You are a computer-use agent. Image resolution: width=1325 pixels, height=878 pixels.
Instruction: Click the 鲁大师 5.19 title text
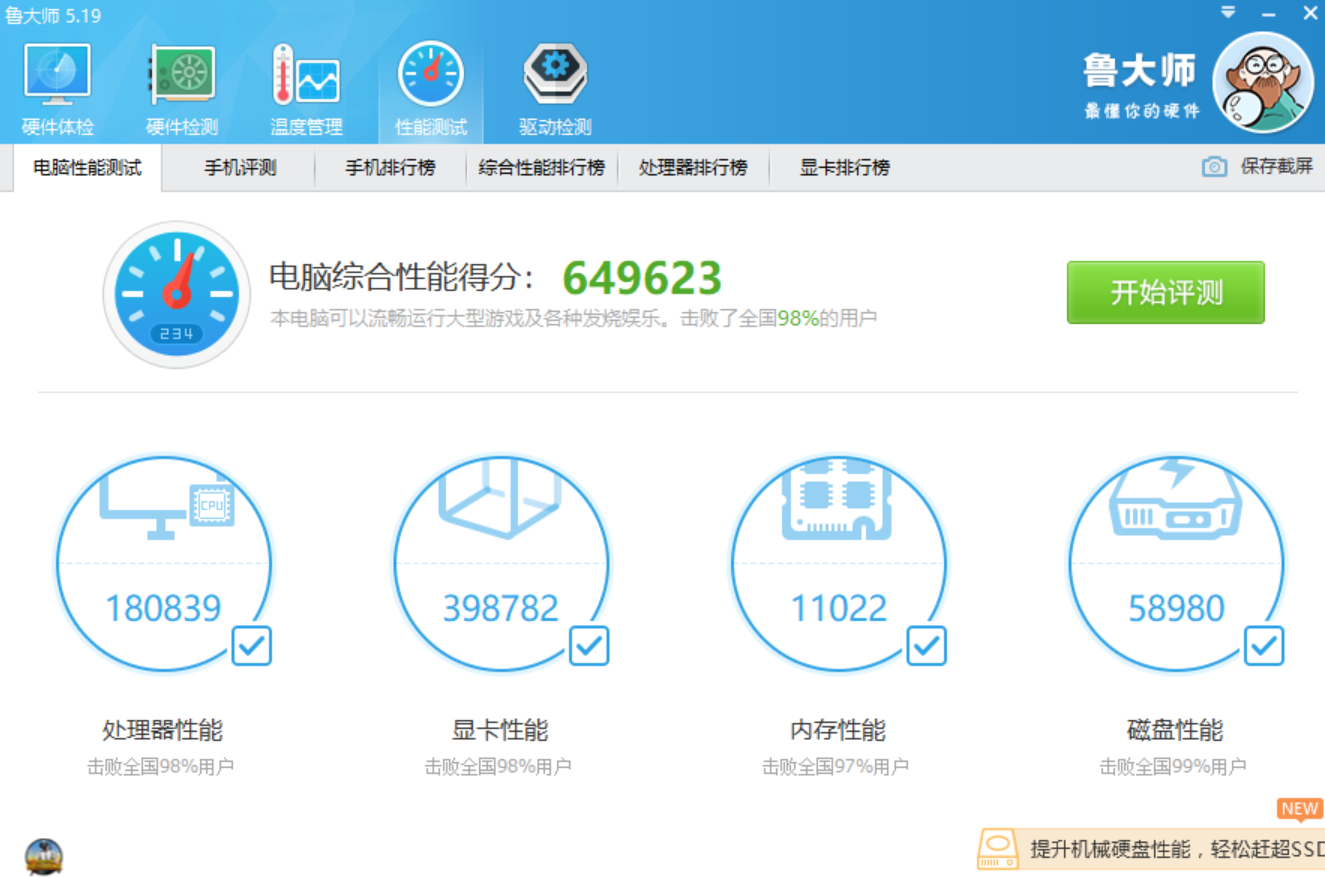53,15
